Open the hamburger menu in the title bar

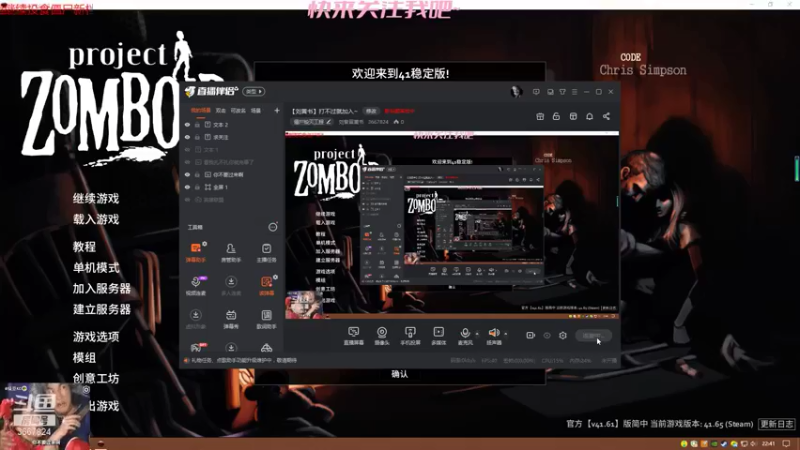(x=574, y=92)
